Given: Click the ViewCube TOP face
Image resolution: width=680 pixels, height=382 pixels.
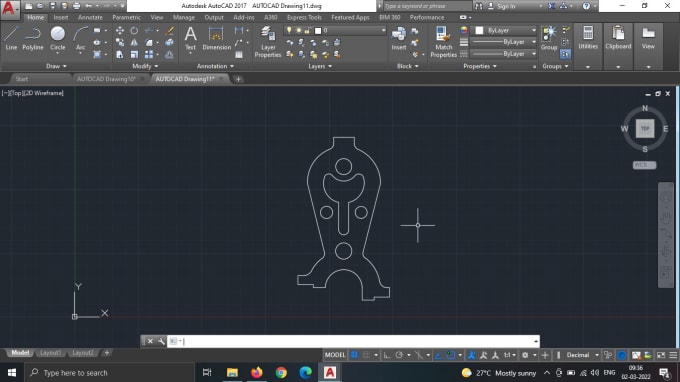Looking at the screenshot, I should (x=645, y=128).
